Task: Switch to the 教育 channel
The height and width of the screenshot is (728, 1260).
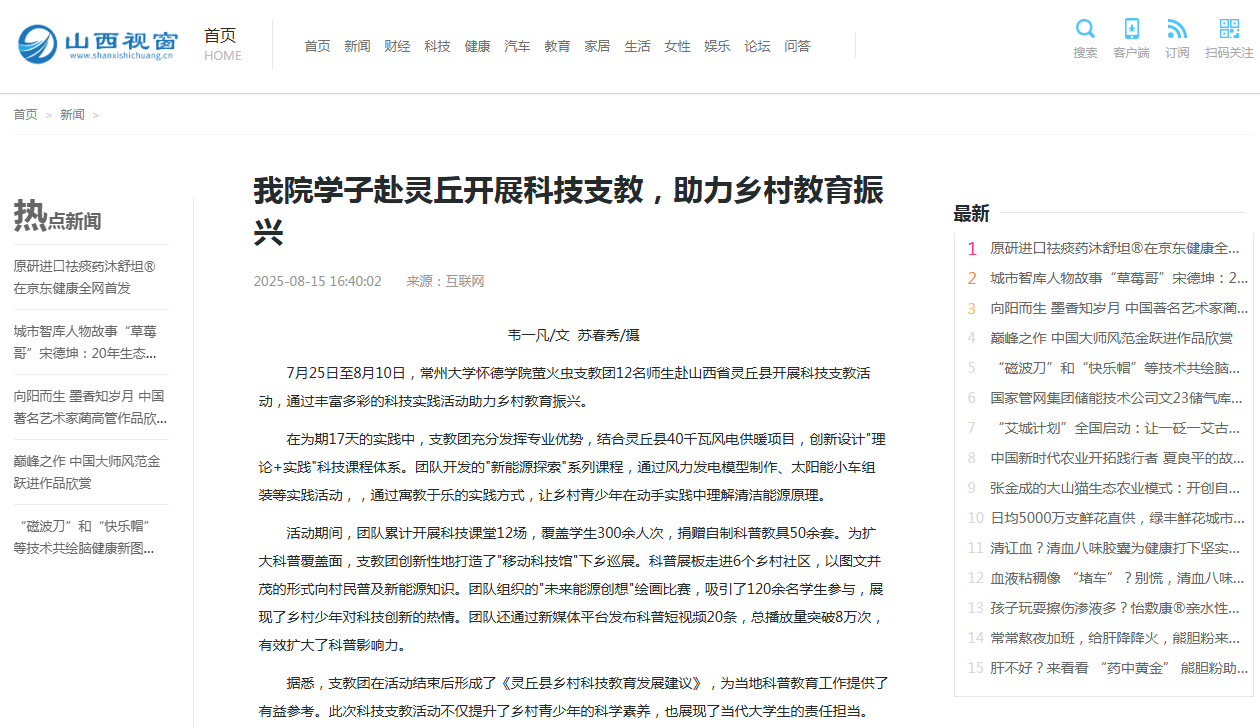Action: (557, 46)
